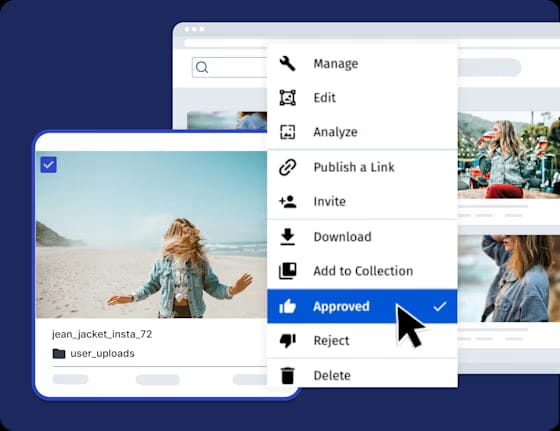Click the jean_jacket_insta_72 filename
560x431 pixels.
(102, 334)
